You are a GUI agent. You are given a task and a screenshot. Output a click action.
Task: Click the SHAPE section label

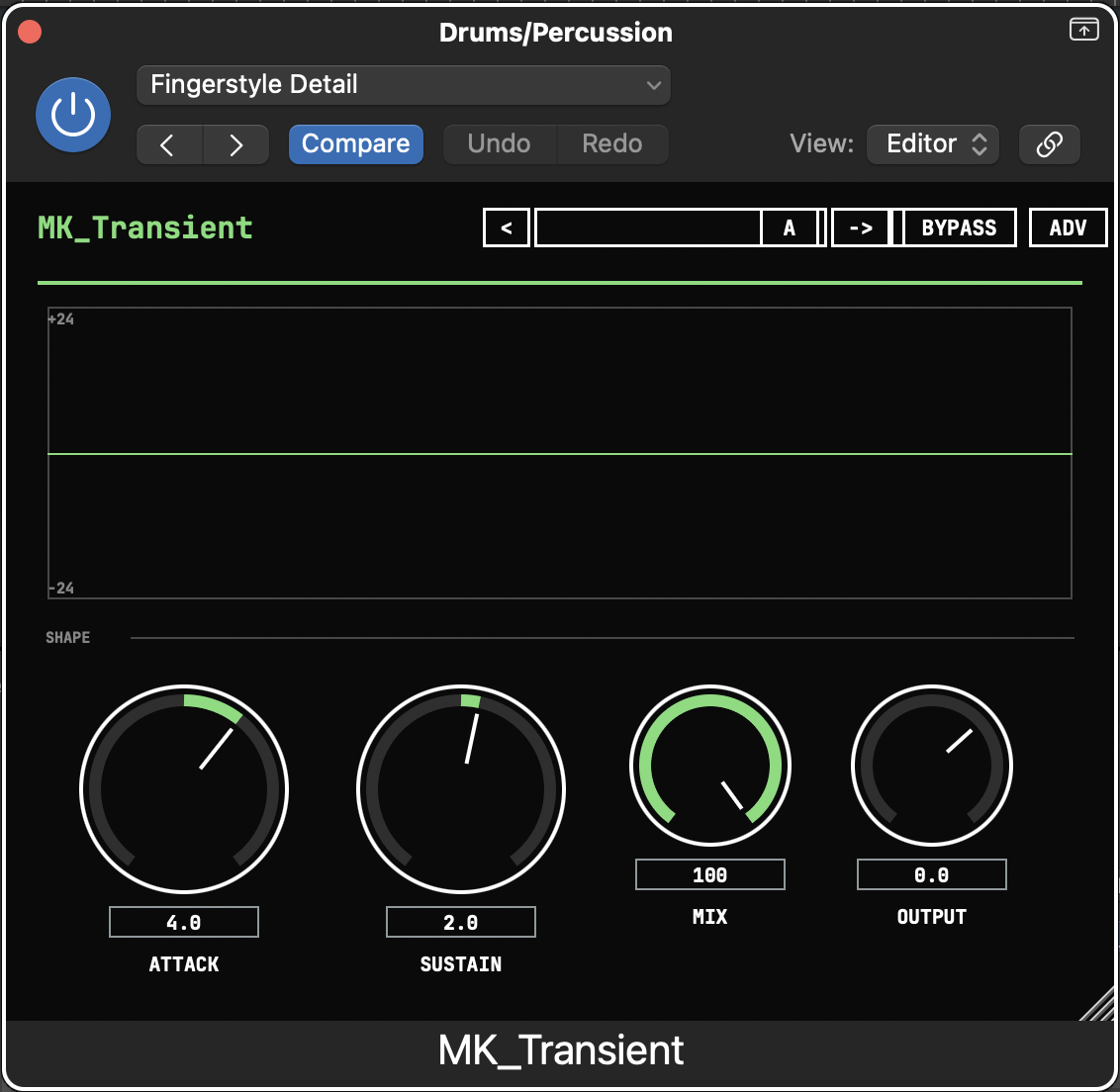pyautogui.click(x=68, y=637)
